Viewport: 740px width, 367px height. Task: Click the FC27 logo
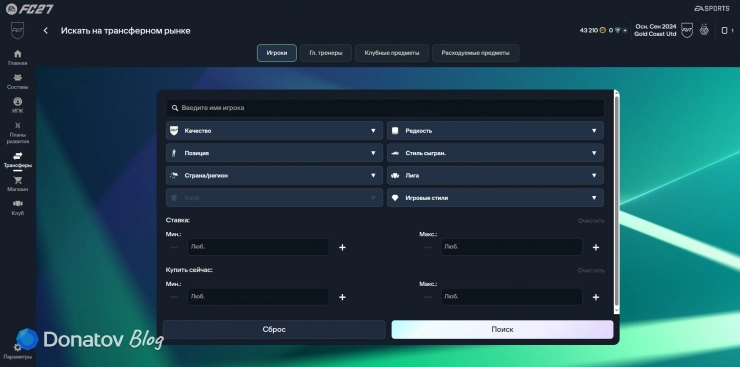coord(29,9)
